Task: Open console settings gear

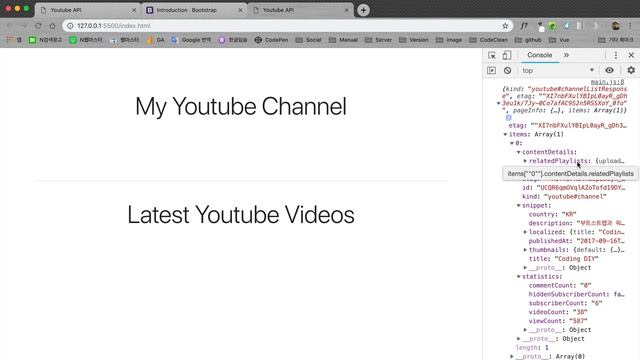Action: (x=631, y=70)
